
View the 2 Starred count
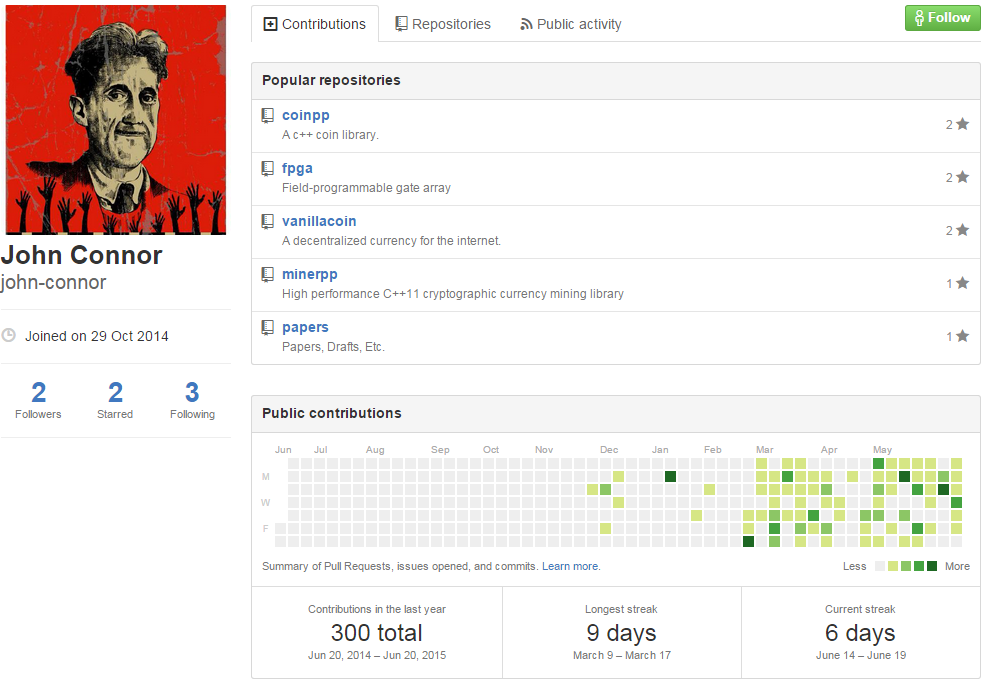[115, 400]
